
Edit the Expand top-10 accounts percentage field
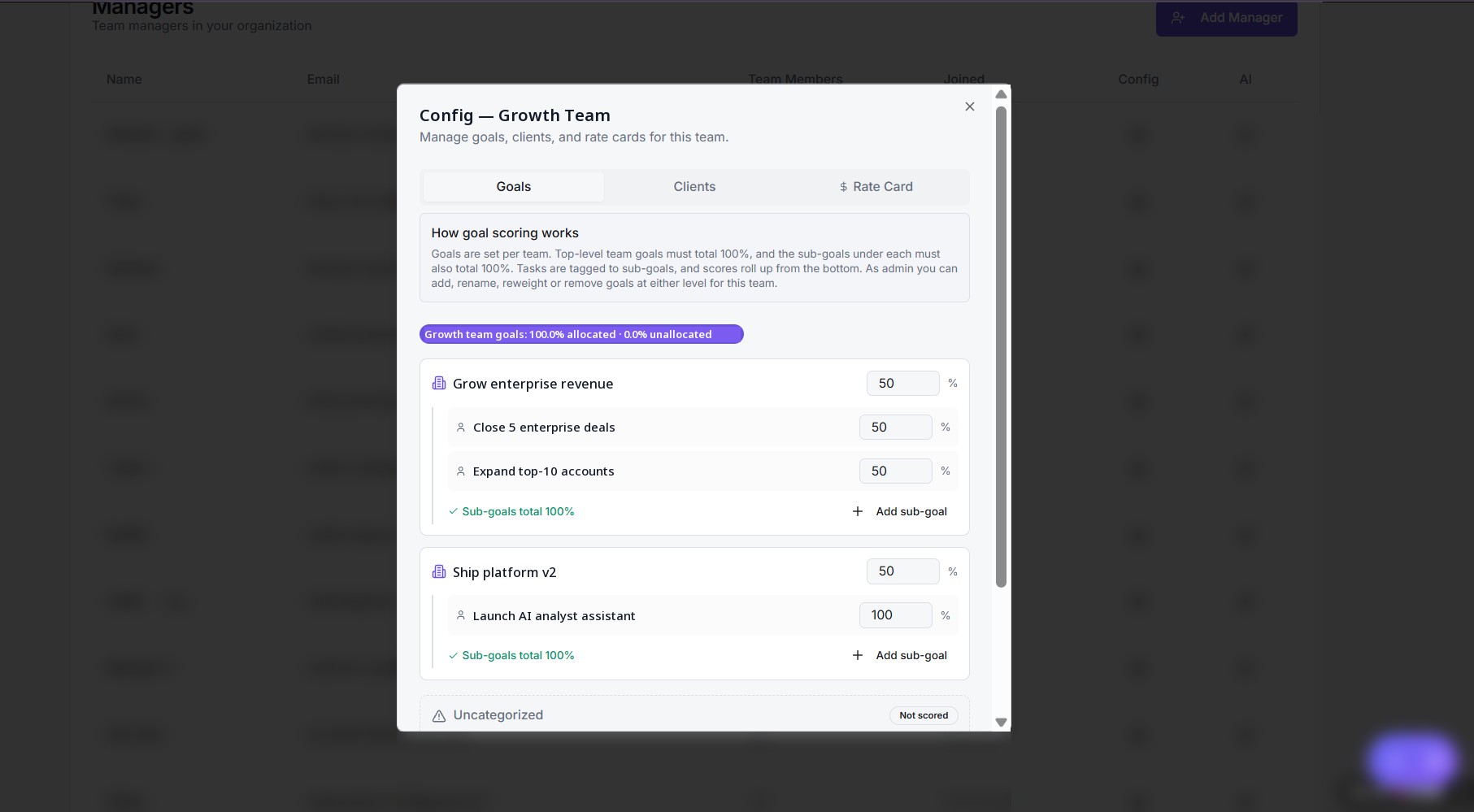(x=896, y=471)
